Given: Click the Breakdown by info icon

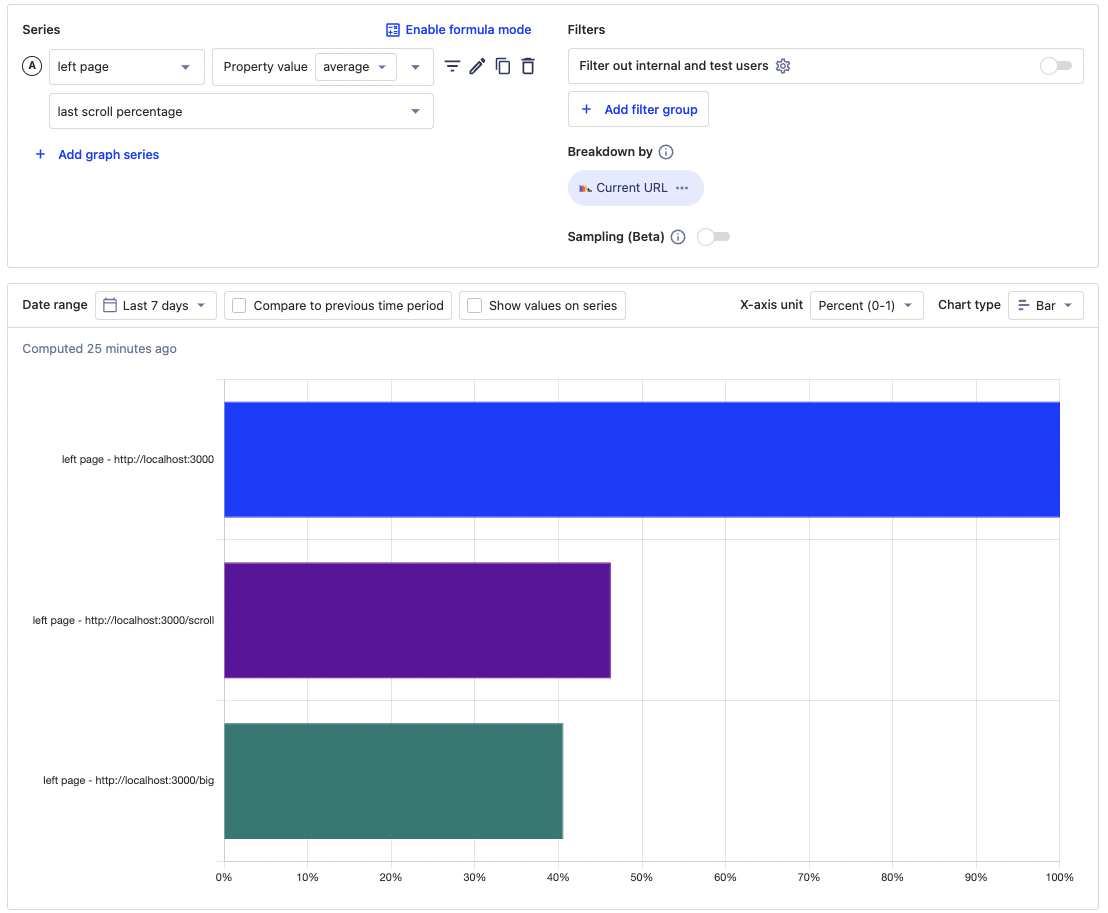Looking at the screenshot, I should coord(666,152).
